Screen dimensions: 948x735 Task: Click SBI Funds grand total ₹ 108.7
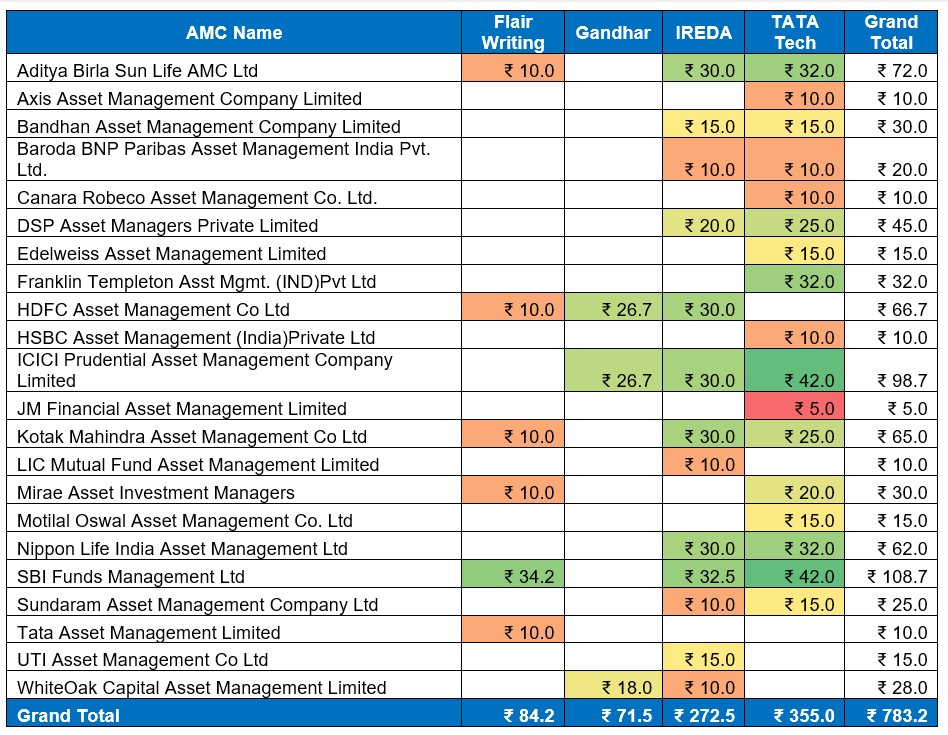coord(891,574)
